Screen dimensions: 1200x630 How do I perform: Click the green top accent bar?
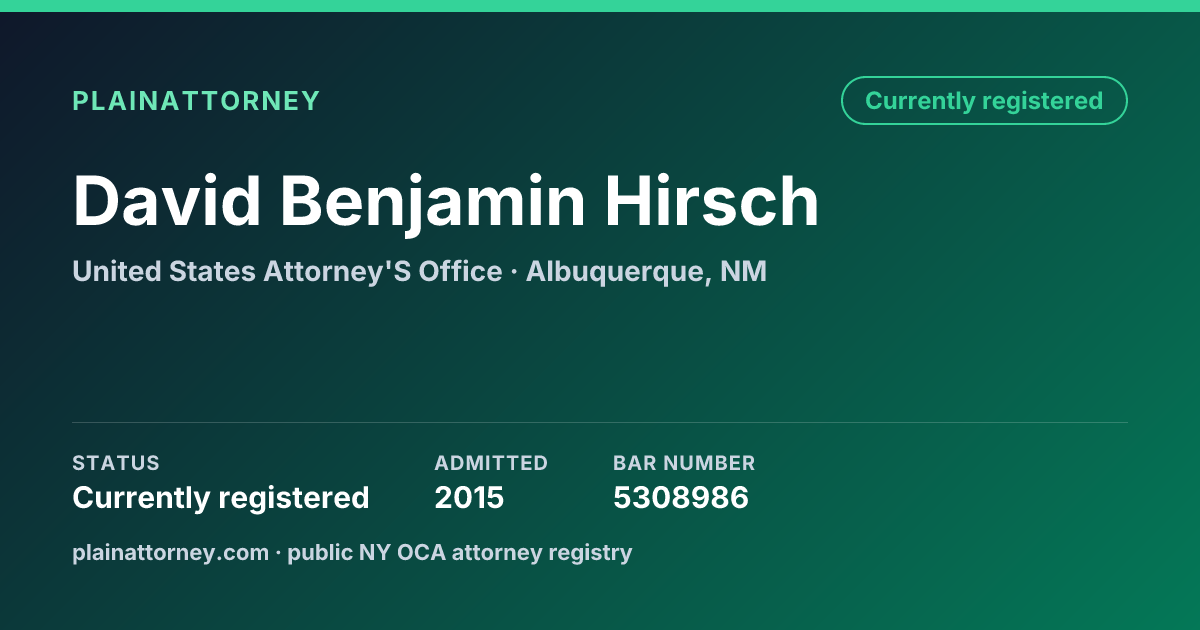[x=600, y=6]
